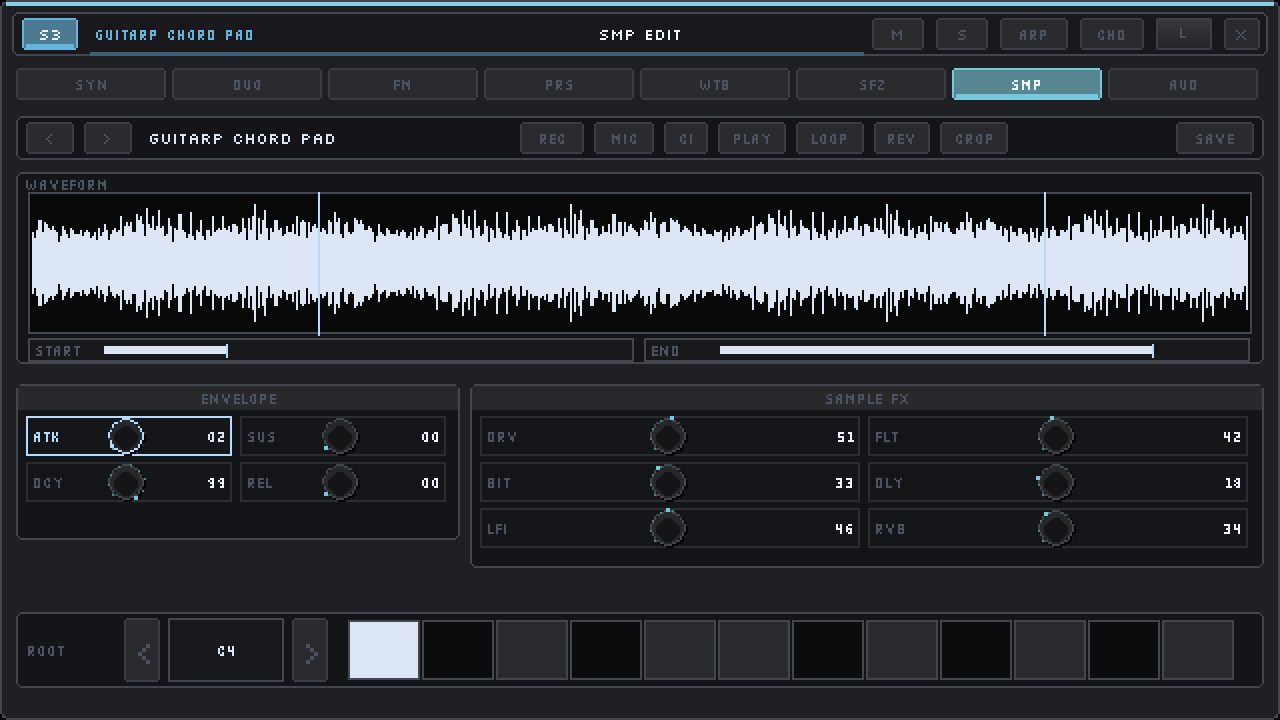Click the highlighted C root key pad
Viewport: 1280px width, 720px height.
click(x=384, y=650)
